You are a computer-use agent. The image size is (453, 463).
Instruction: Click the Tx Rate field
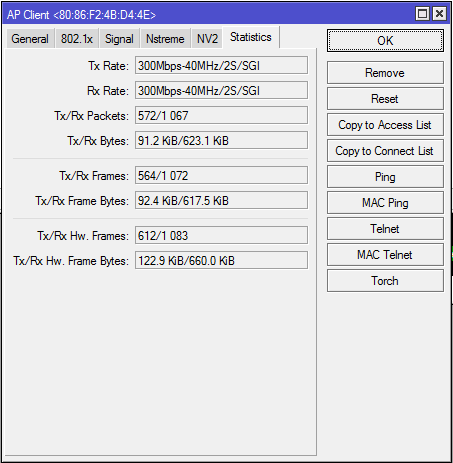(221, 65)
